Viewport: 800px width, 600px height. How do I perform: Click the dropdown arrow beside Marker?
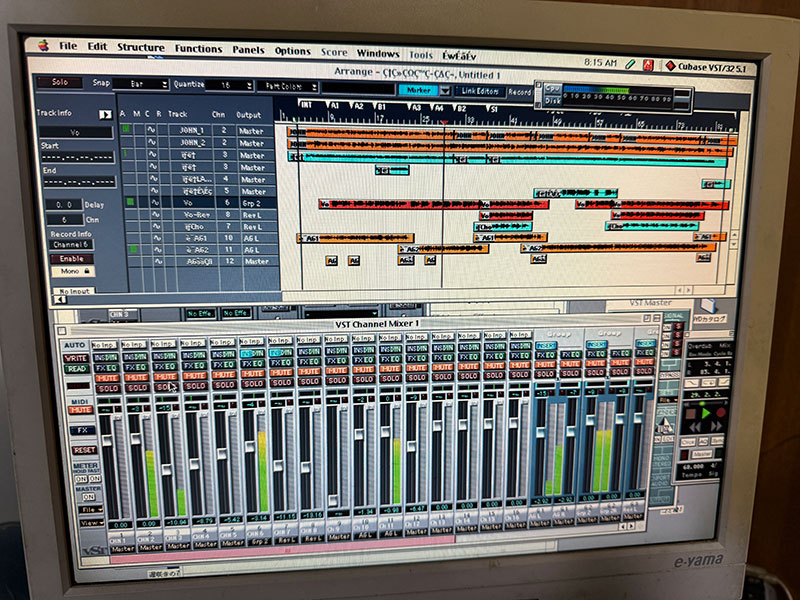point(445,91)
